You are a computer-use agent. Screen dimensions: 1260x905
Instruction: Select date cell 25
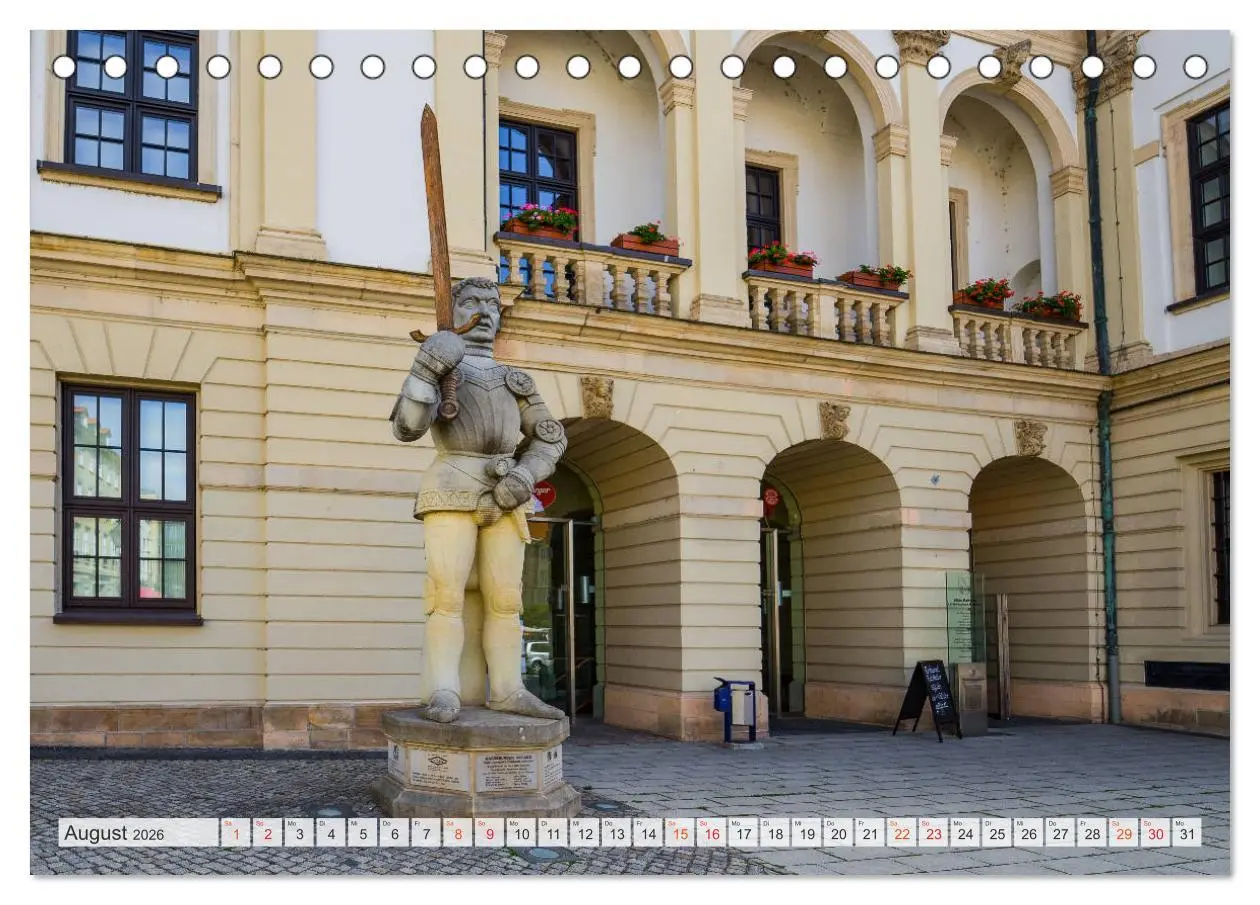[x=997, y=832]
